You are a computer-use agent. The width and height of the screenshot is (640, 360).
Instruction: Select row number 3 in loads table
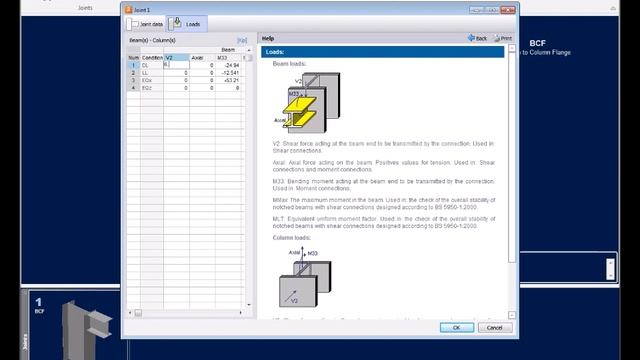click(133, 80)
